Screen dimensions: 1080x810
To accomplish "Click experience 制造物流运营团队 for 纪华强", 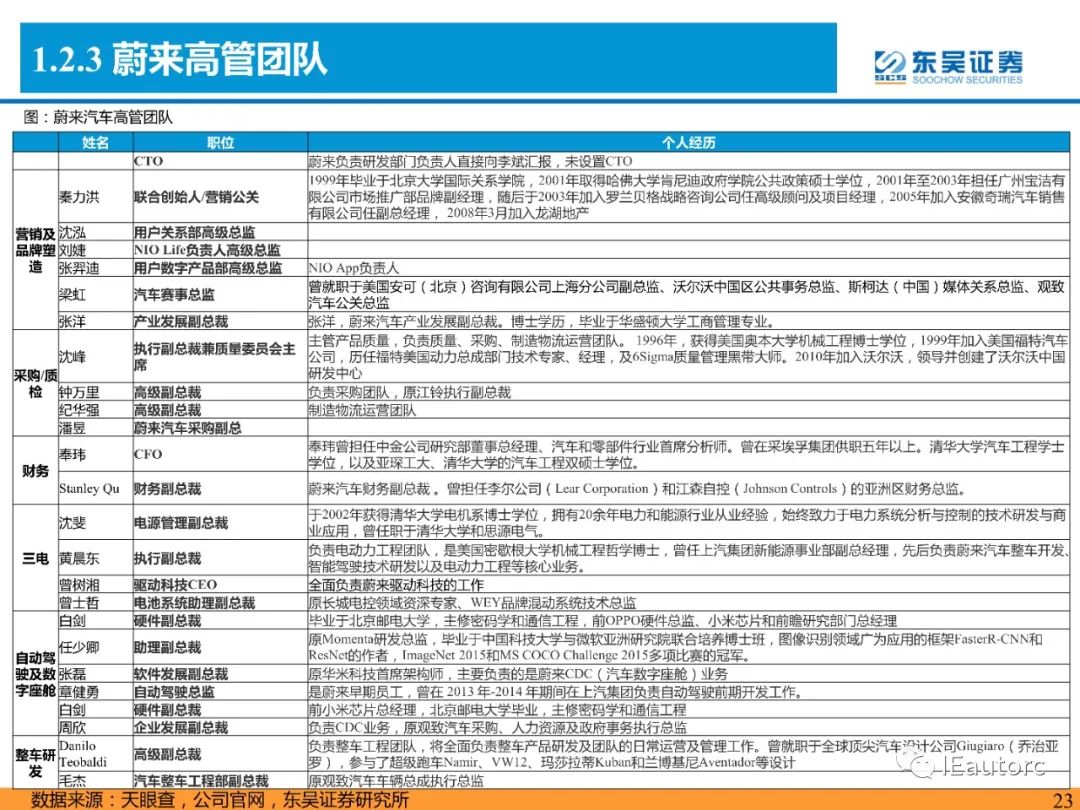I will (688, 410).
